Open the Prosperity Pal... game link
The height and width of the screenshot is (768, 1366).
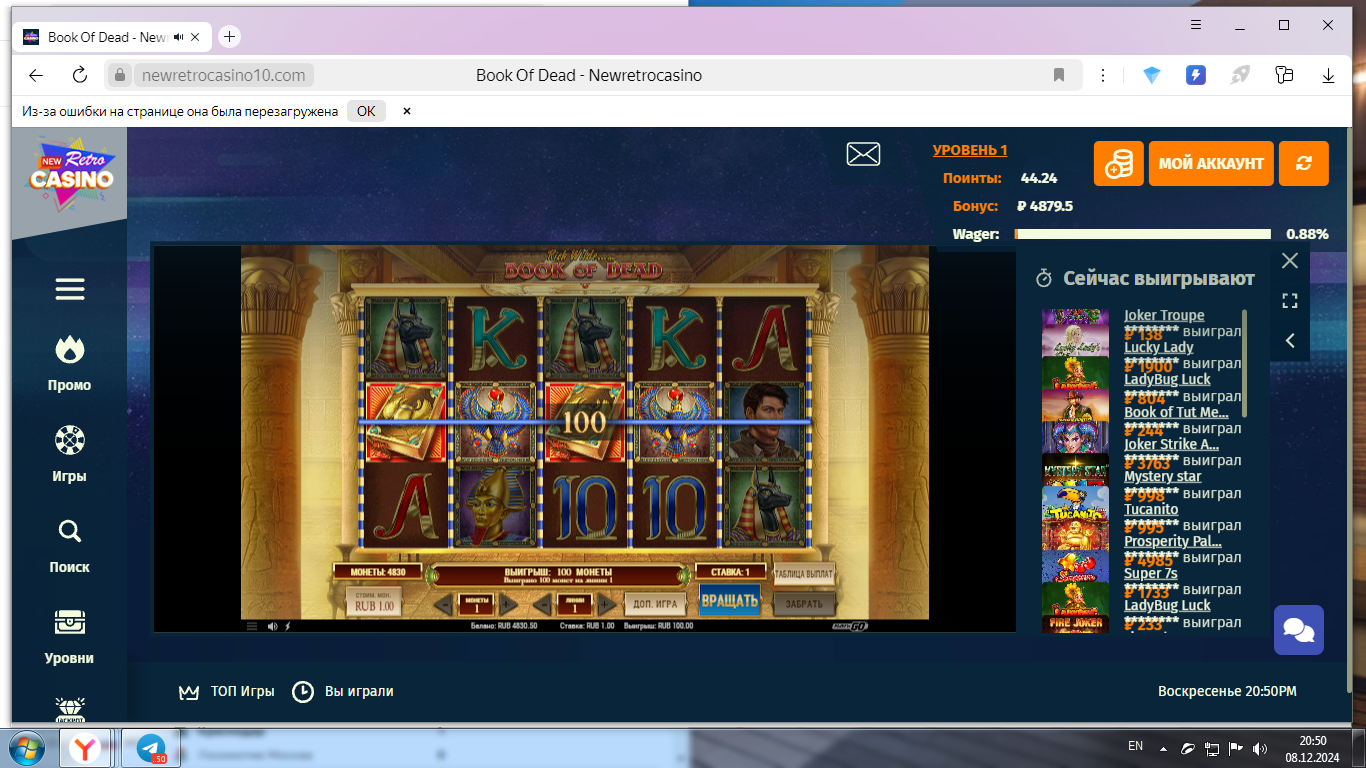coord(1173,541)
